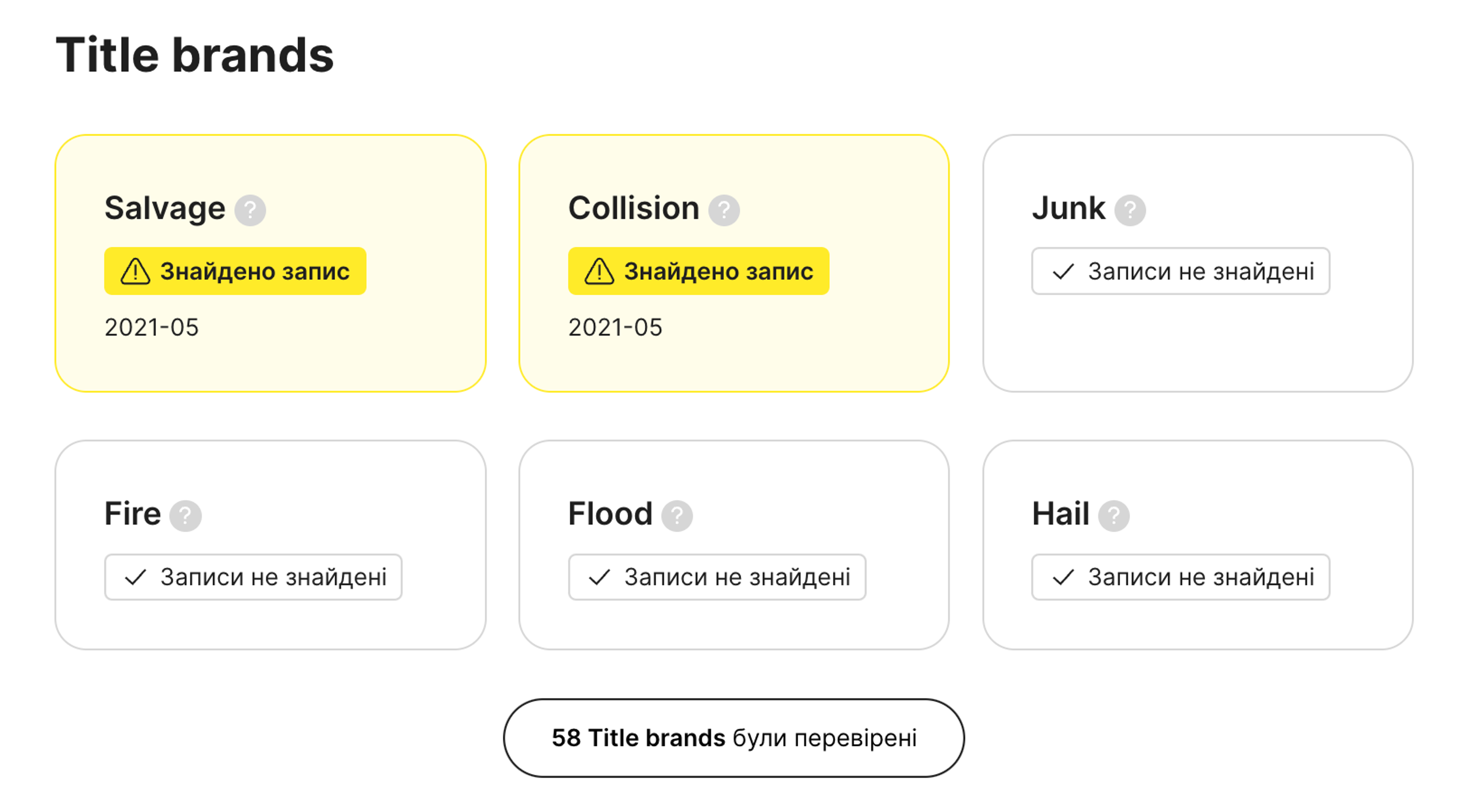Open the Hail help icon

point(1113,516)
